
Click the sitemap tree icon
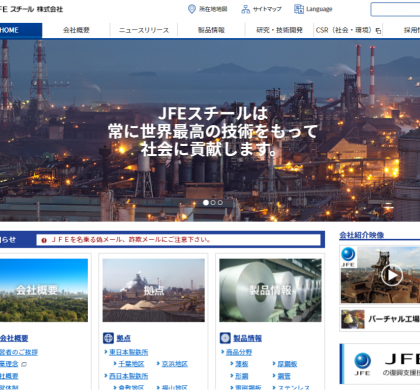click(x=246, y=9)
